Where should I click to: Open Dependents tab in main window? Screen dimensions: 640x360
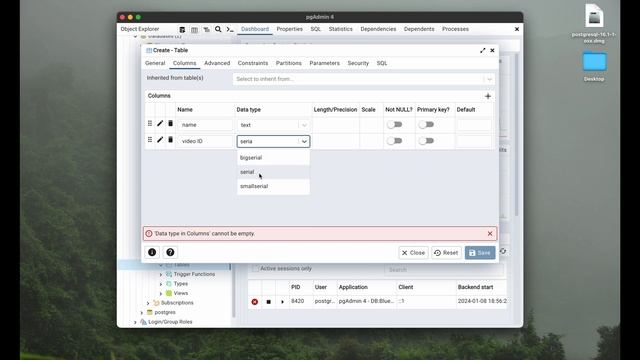click(x=419, y=29)
